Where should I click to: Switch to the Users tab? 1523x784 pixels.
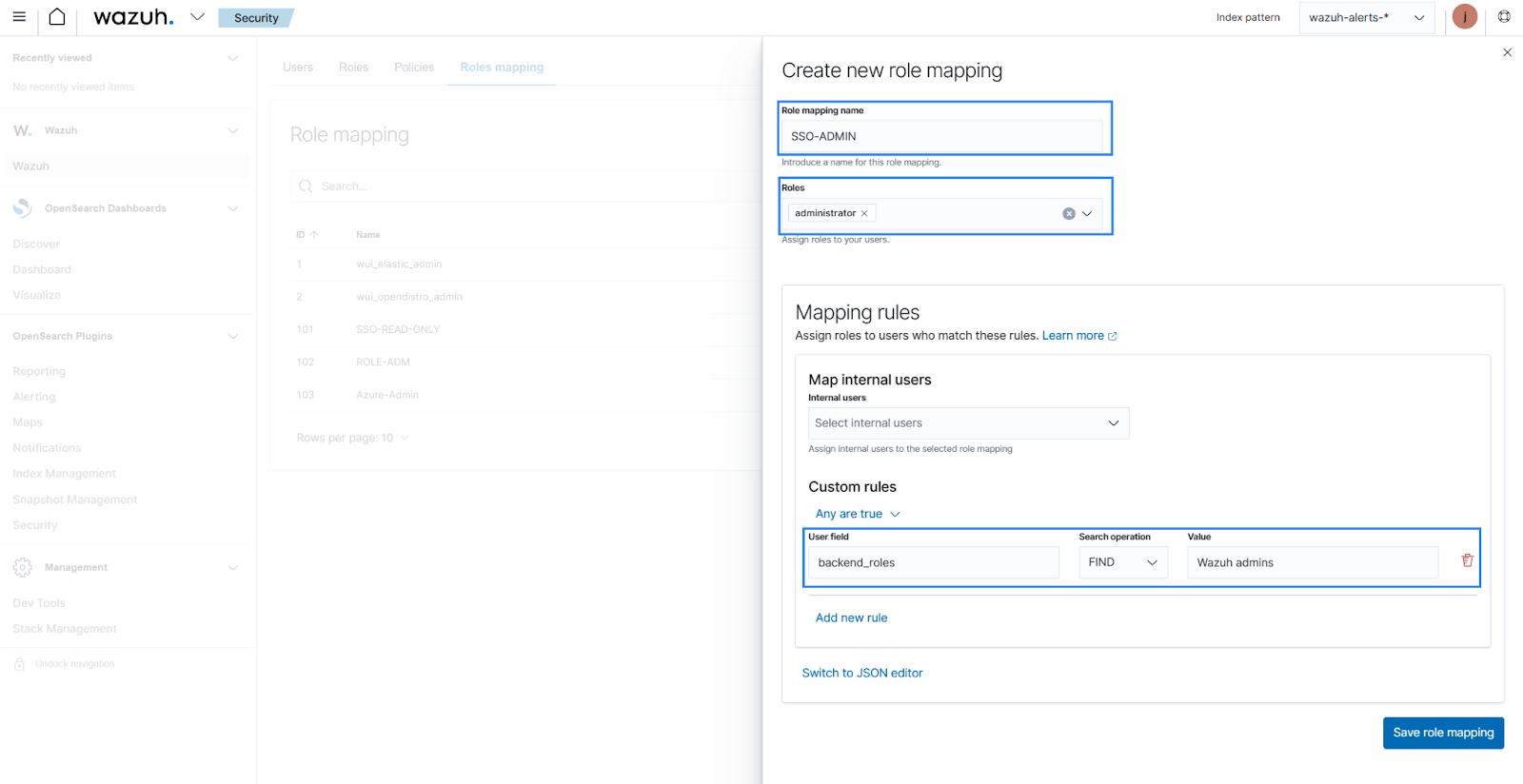click(298, 68)
